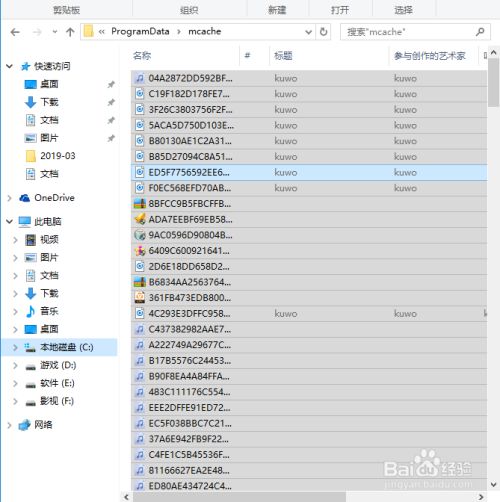The height and width of the screenshot is (502, 500).
Task: Select file B80130AE1C2A31
Action: (x=309, y=141)
